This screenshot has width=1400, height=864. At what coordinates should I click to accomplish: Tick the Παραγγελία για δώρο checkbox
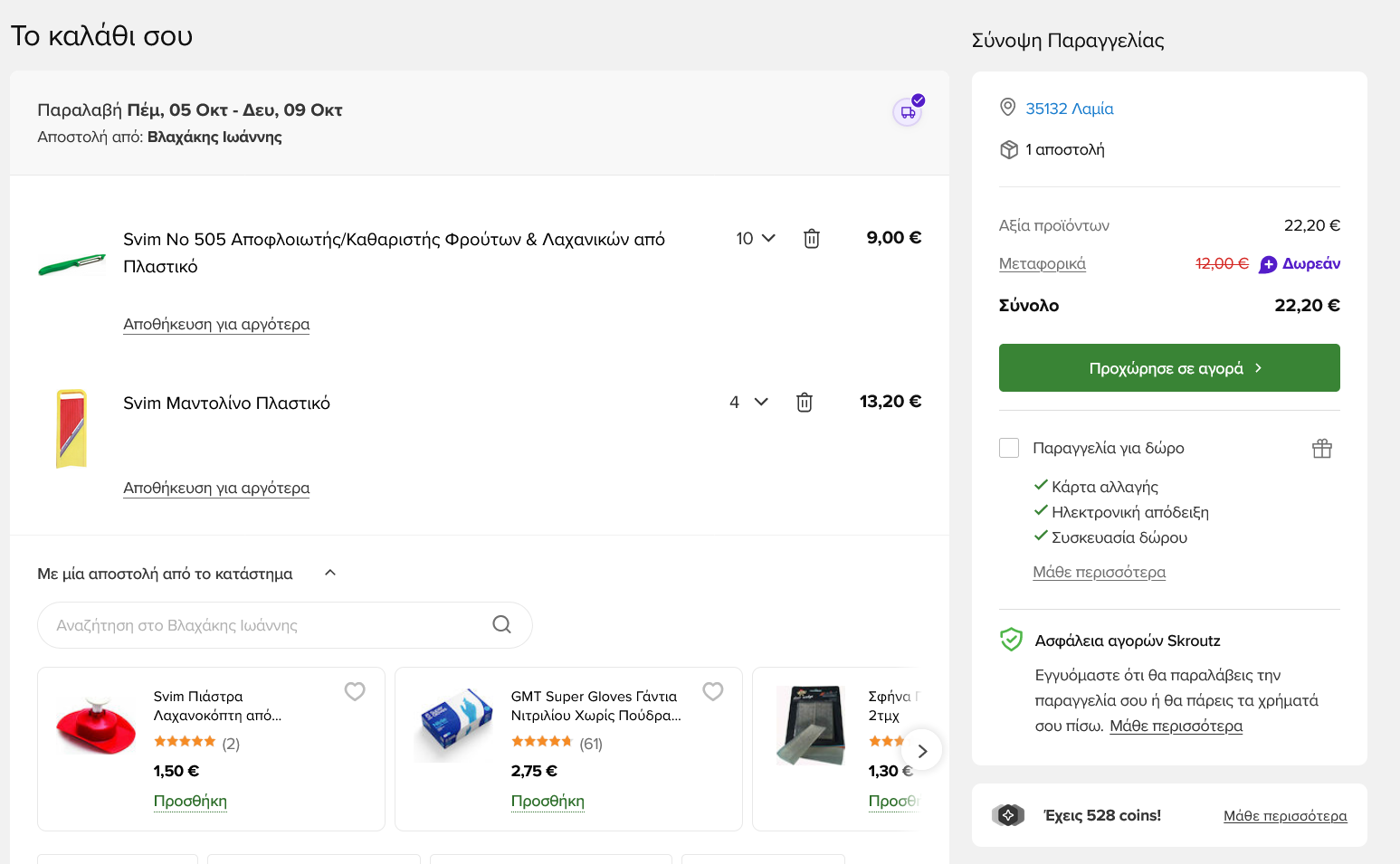[1009, 448]
